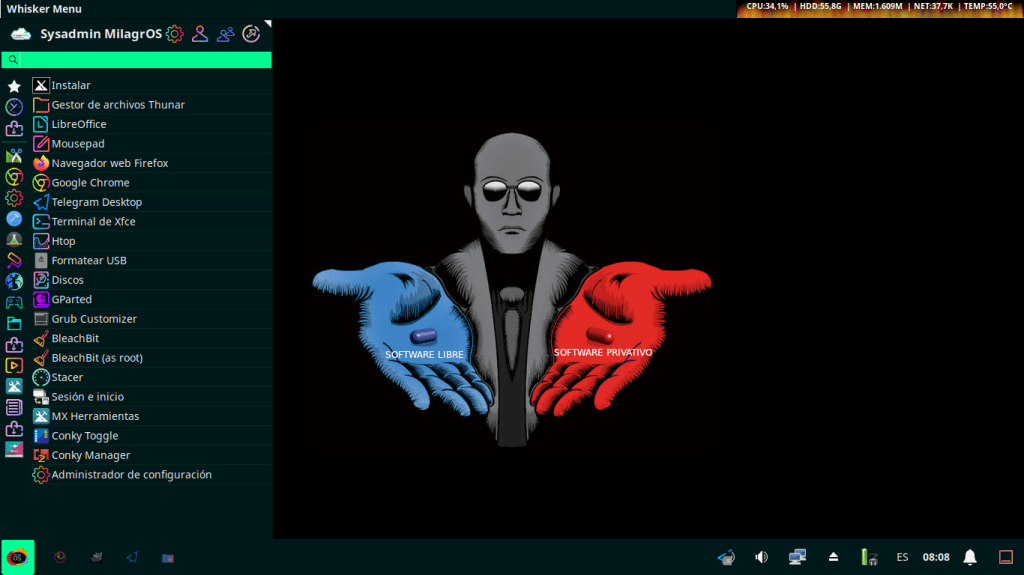Click the volume speaker icon in the tray

(x=761, y=557)
